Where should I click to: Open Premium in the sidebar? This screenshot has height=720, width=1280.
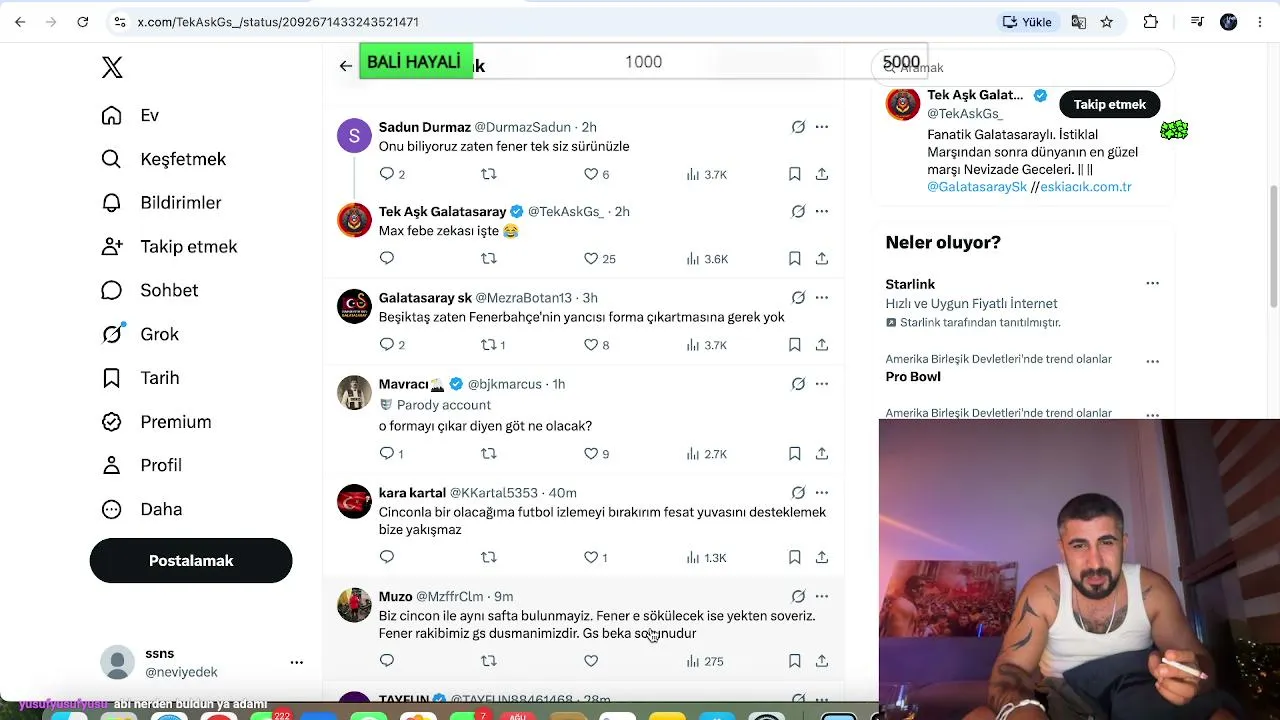(x=156, y=422)
